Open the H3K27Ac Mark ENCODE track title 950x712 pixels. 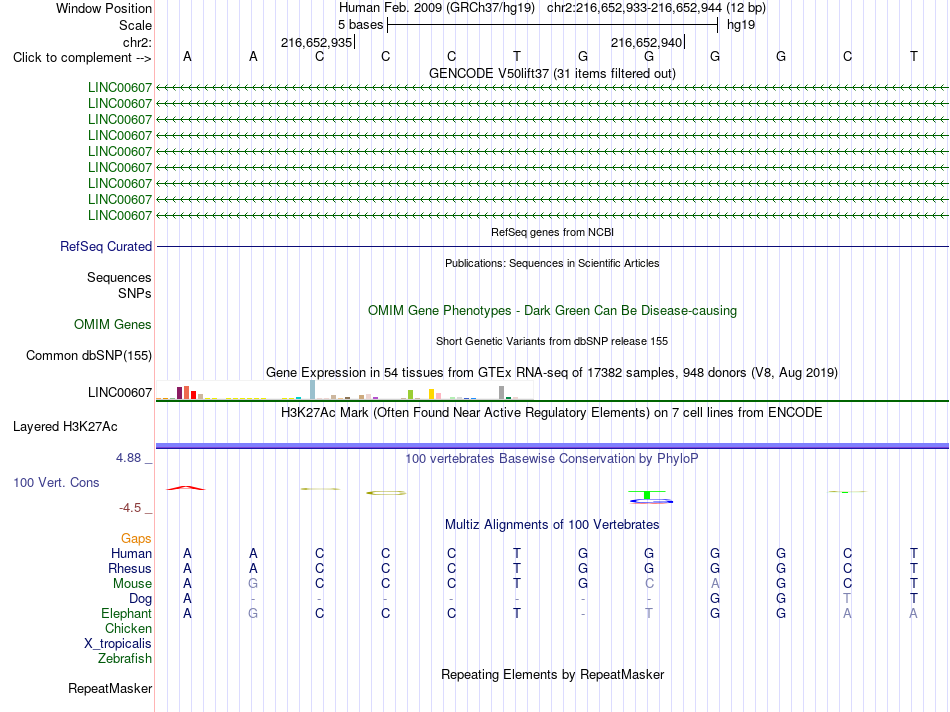tap(552, 413)
